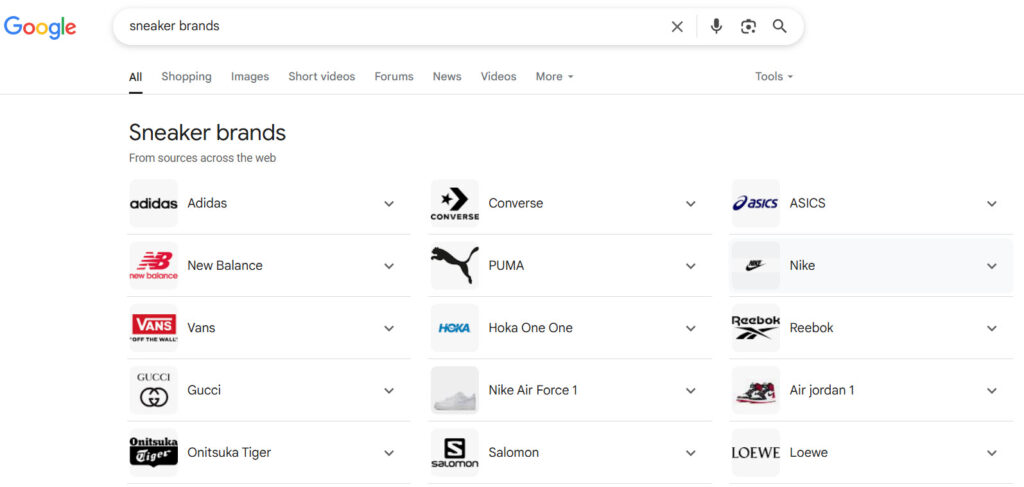Image resolution: width=1024 pixels, height=487 pixels.
Task: Click the Onitsuka Tiger logo thumbnail
Action: 153,452
